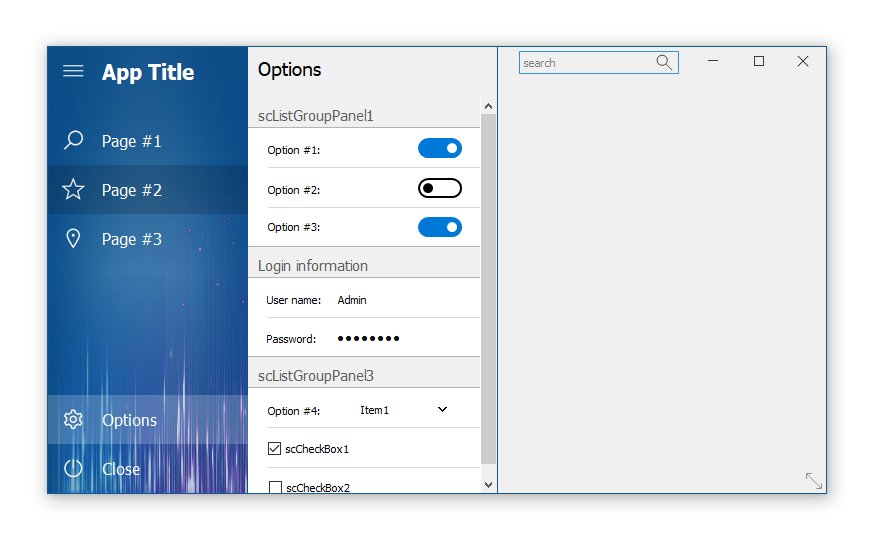Open the Option #4 Item1 dropdown
Image resolution: width=880 pixels, height=544 pixels.
(404, 410)
